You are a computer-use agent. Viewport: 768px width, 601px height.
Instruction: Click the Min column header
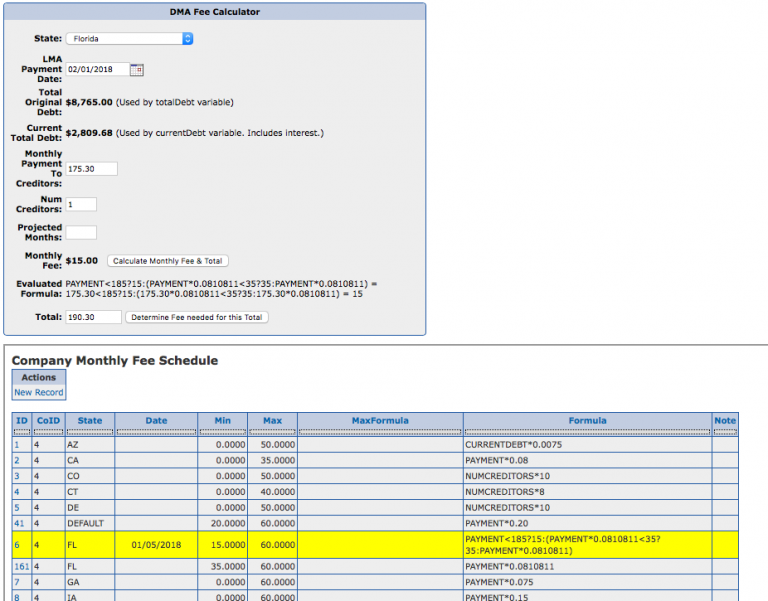click(222, 421)
